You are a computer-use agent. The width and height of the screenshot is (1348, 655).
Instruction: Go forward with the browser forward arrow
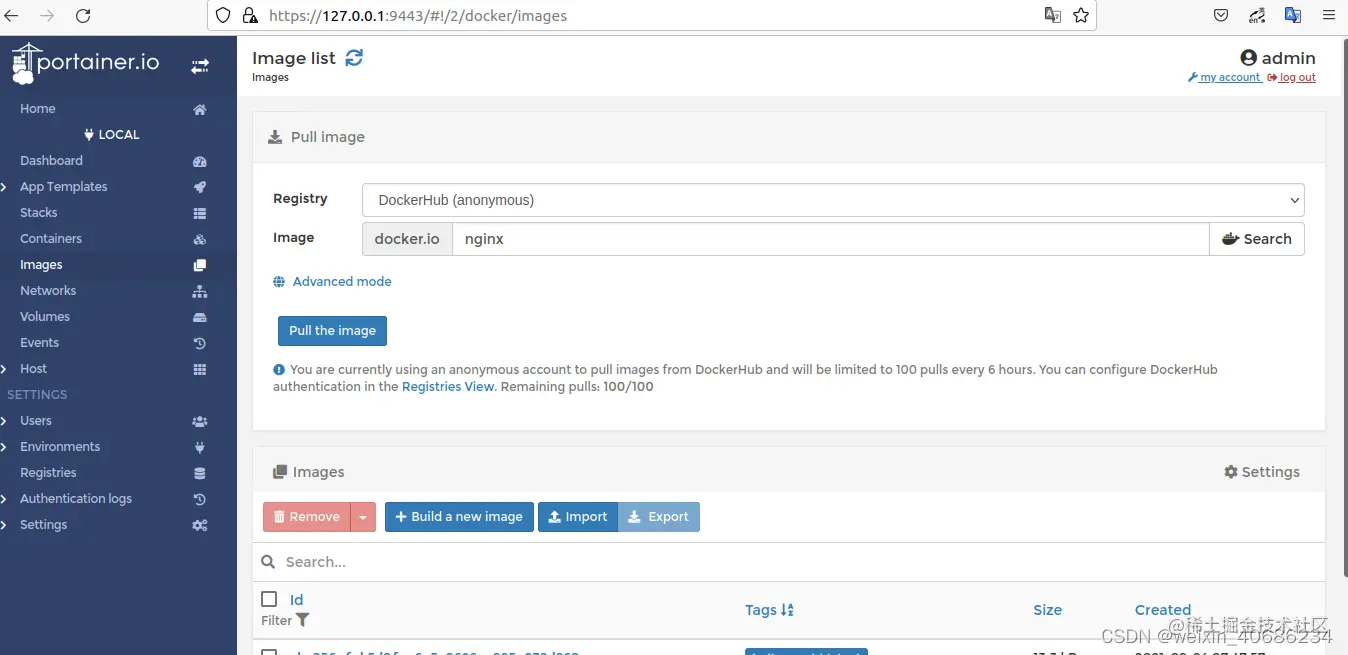click(x=48, y=15)
